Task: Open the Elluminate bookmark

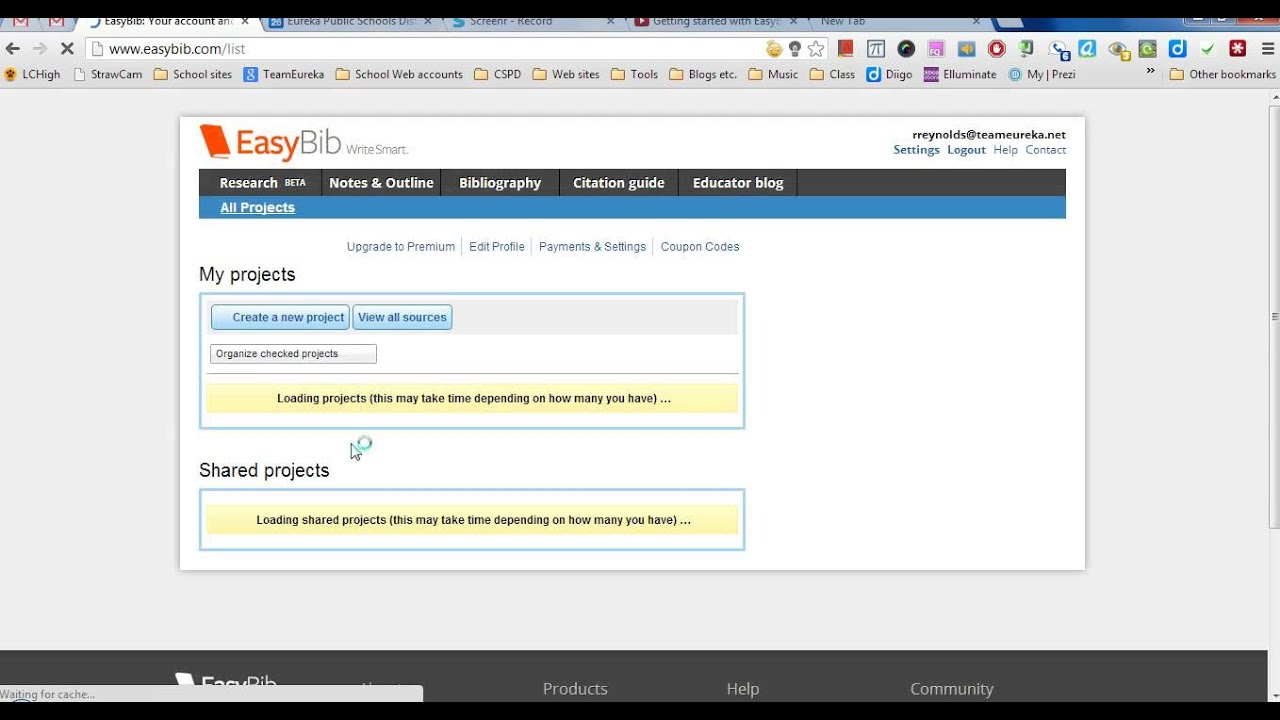Action: pos(960,74)
